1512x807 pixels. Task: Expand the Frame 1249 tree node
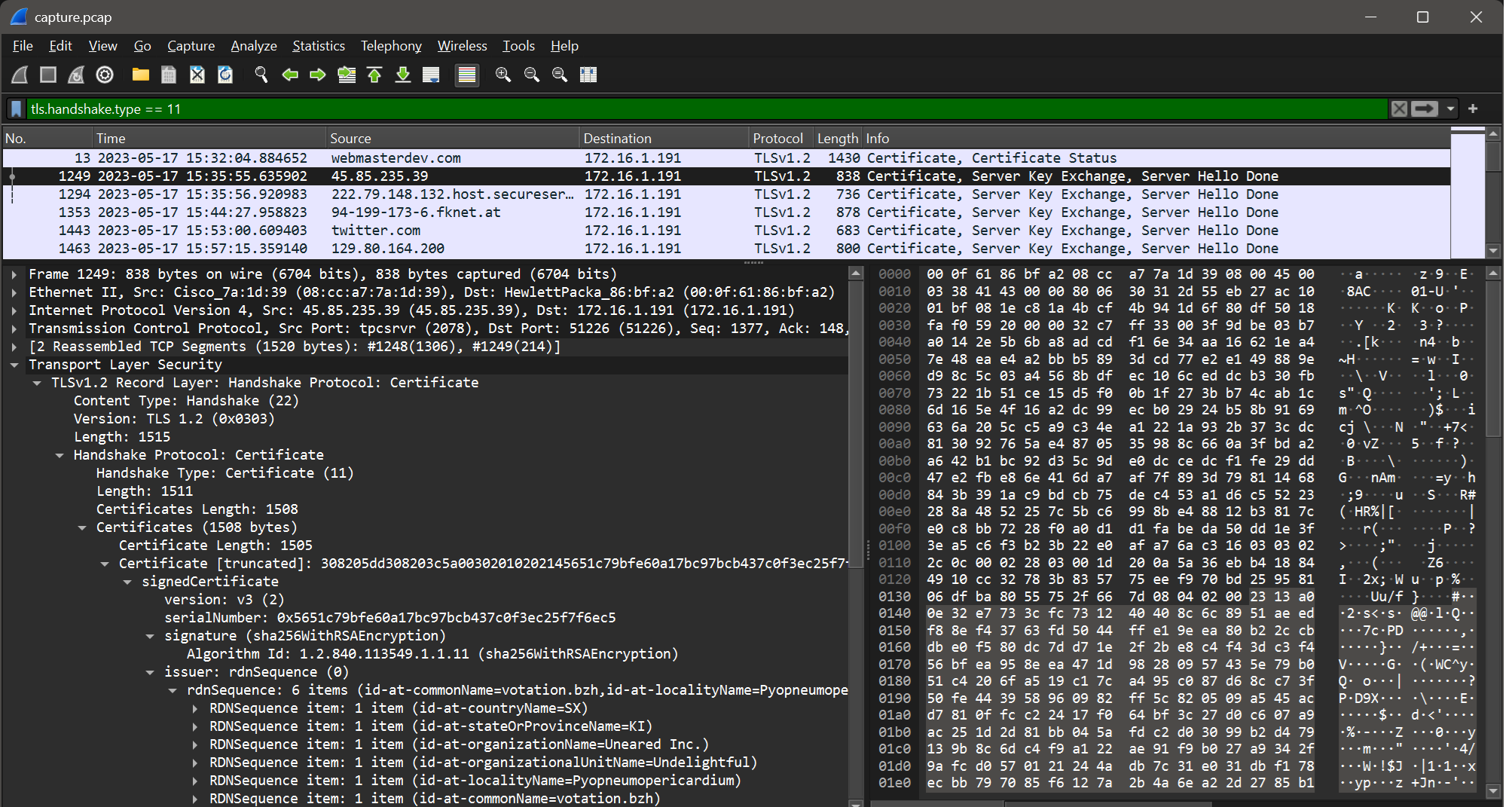pos(14,274)
